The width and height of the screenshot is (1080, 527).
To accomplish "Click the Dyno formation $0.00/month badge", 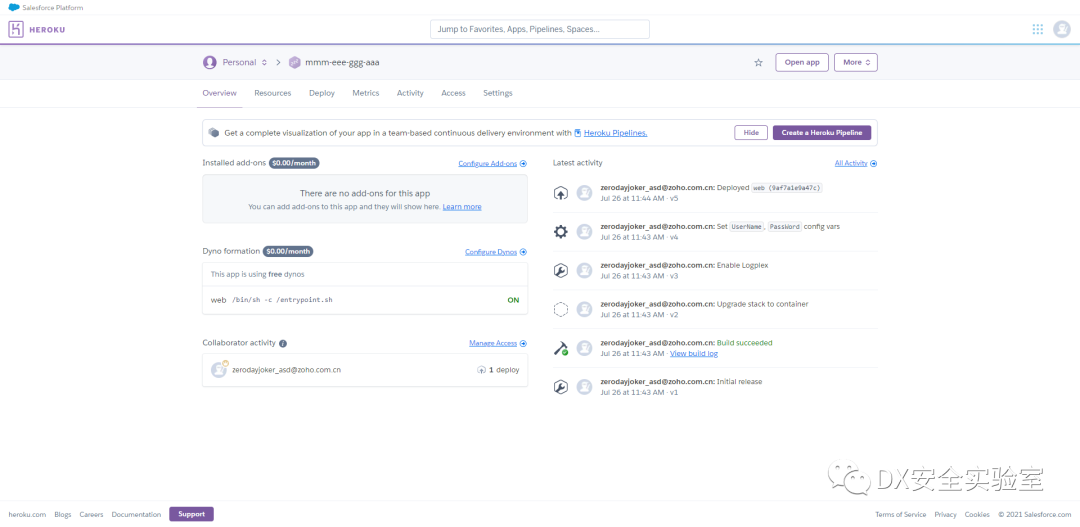I will tap(288, 251).
